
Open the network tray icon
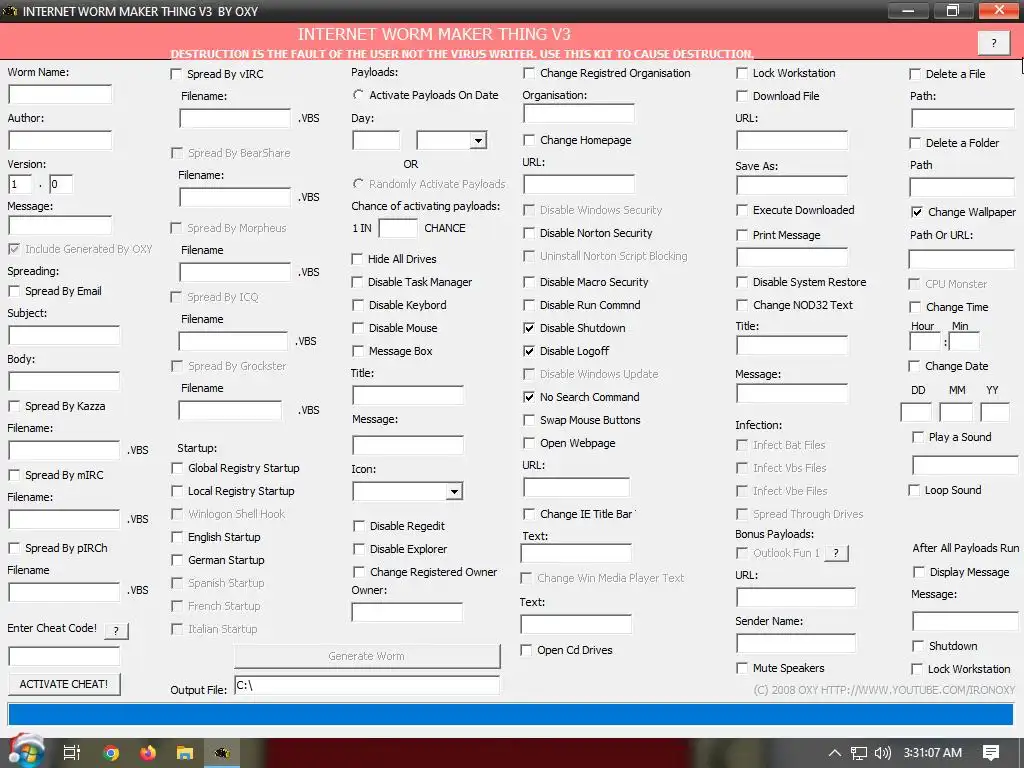(x=859, y=753)
